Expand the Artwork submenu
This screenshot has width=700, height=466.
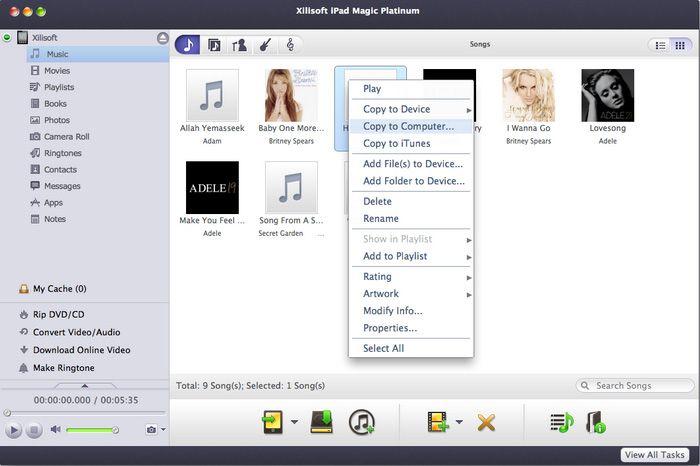point(411,294)
